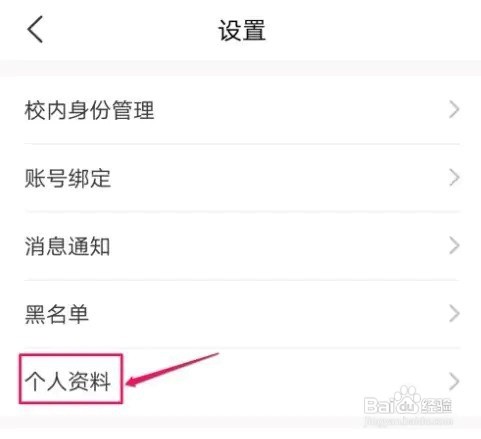This screenshot has height=439, width=481.
Task: Click the 经验 text in the watermark
Action: (436, 405)
